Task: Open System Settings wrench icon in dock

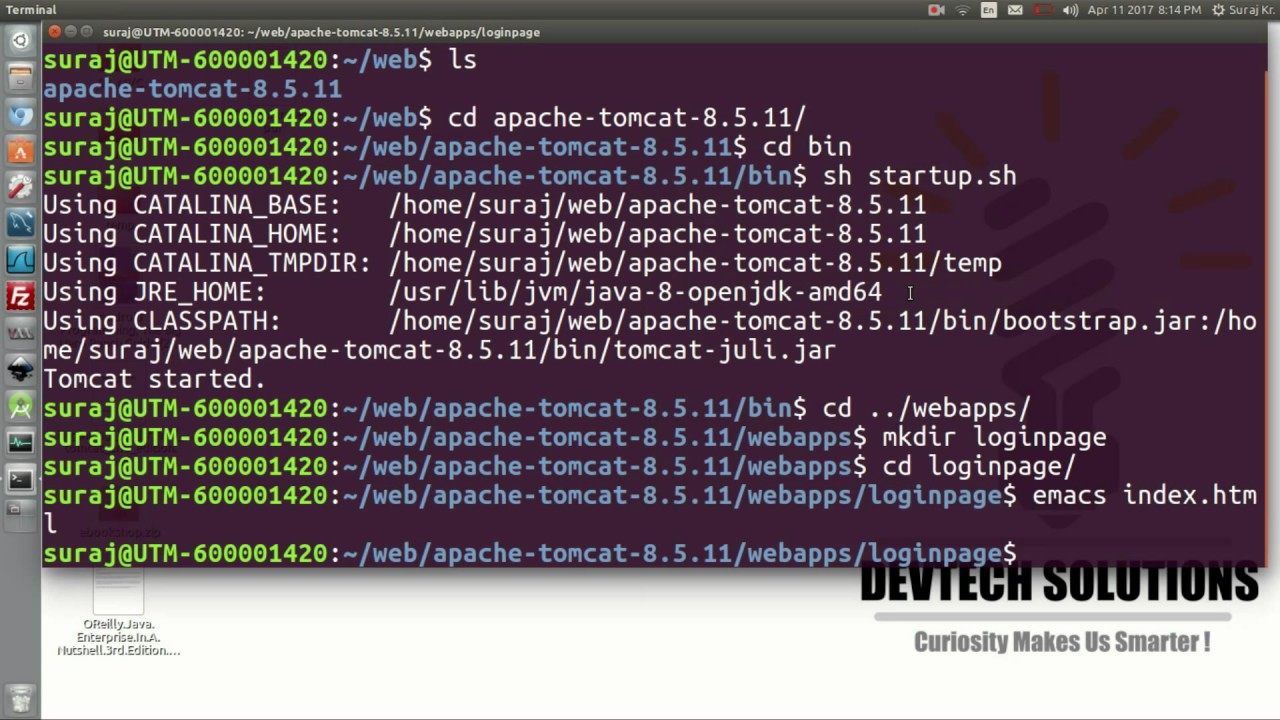Action: (20, 187)
